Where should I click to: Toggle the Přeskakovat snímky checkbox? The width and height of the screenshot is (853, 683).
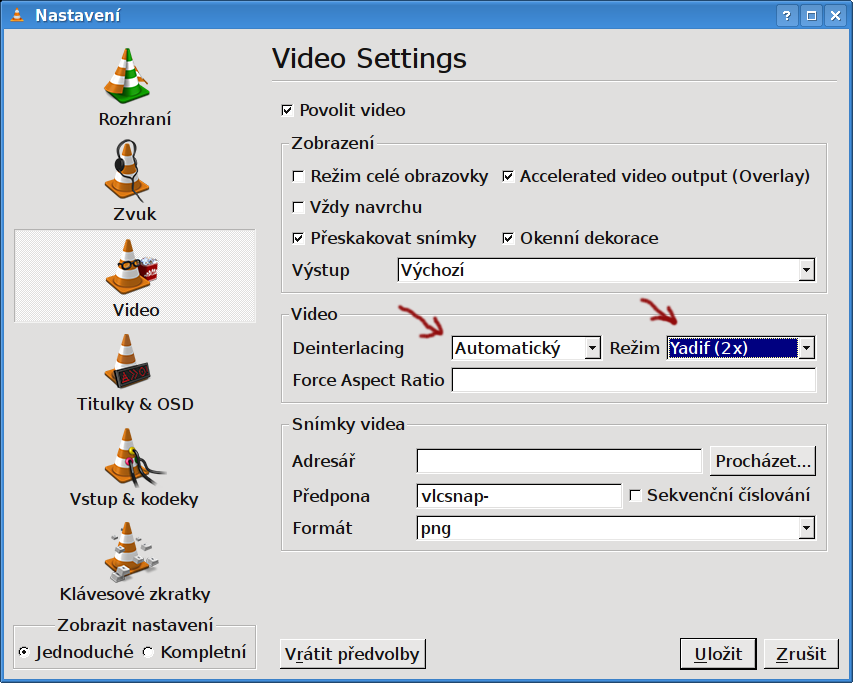[298, 238]
